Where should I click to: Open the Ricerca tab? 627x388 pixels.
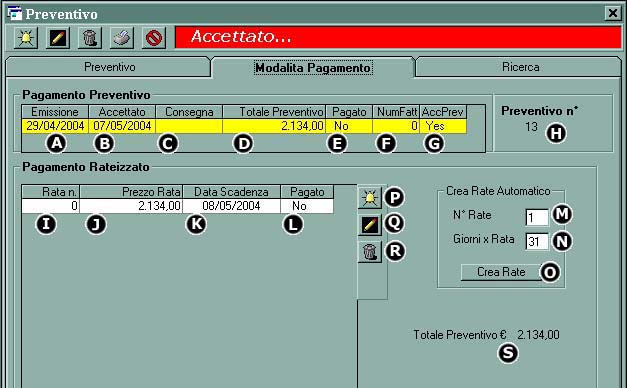520,67
